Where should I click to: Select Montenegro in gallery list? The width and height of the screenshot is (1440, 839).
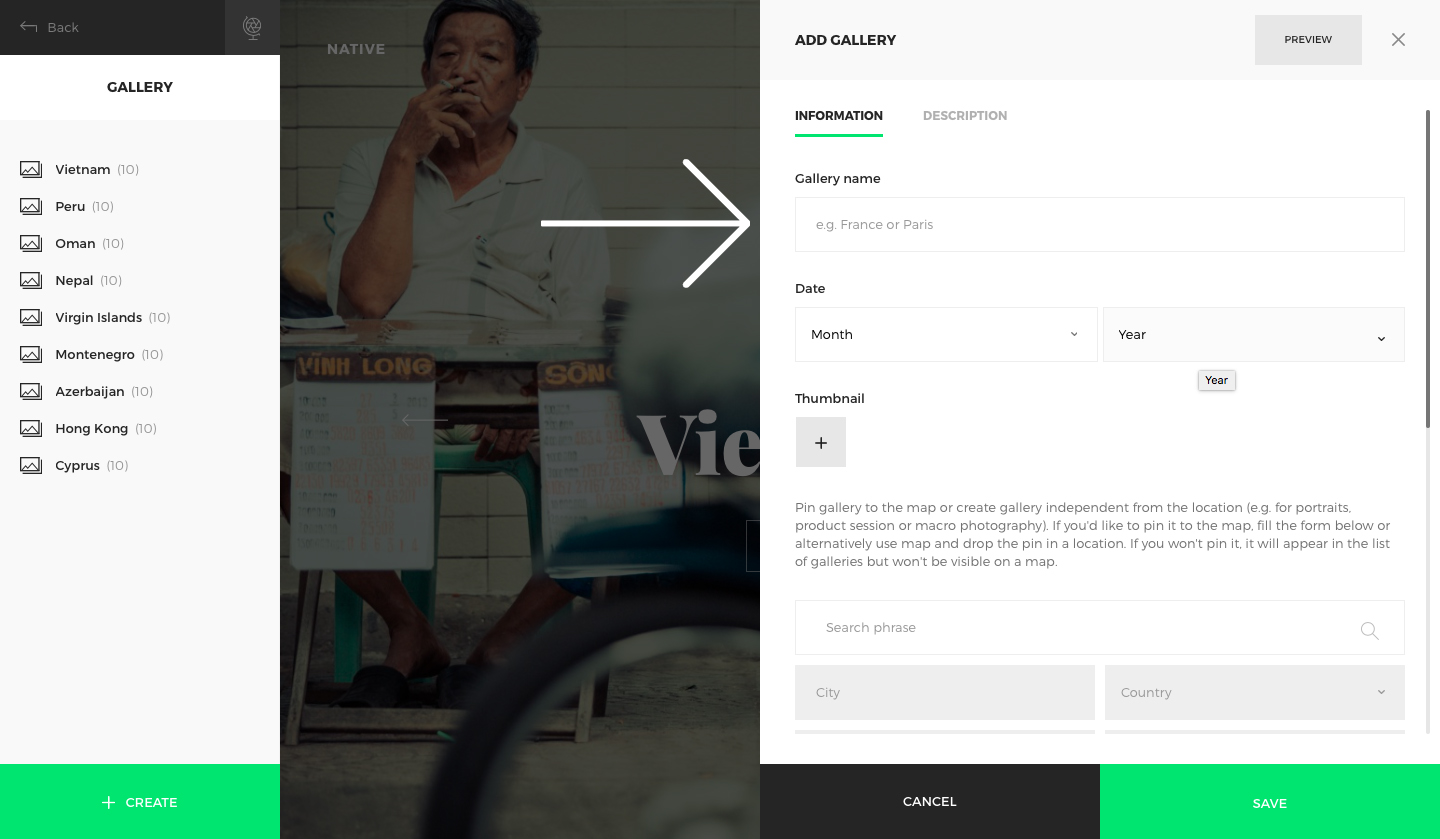(x=95, y=355)
